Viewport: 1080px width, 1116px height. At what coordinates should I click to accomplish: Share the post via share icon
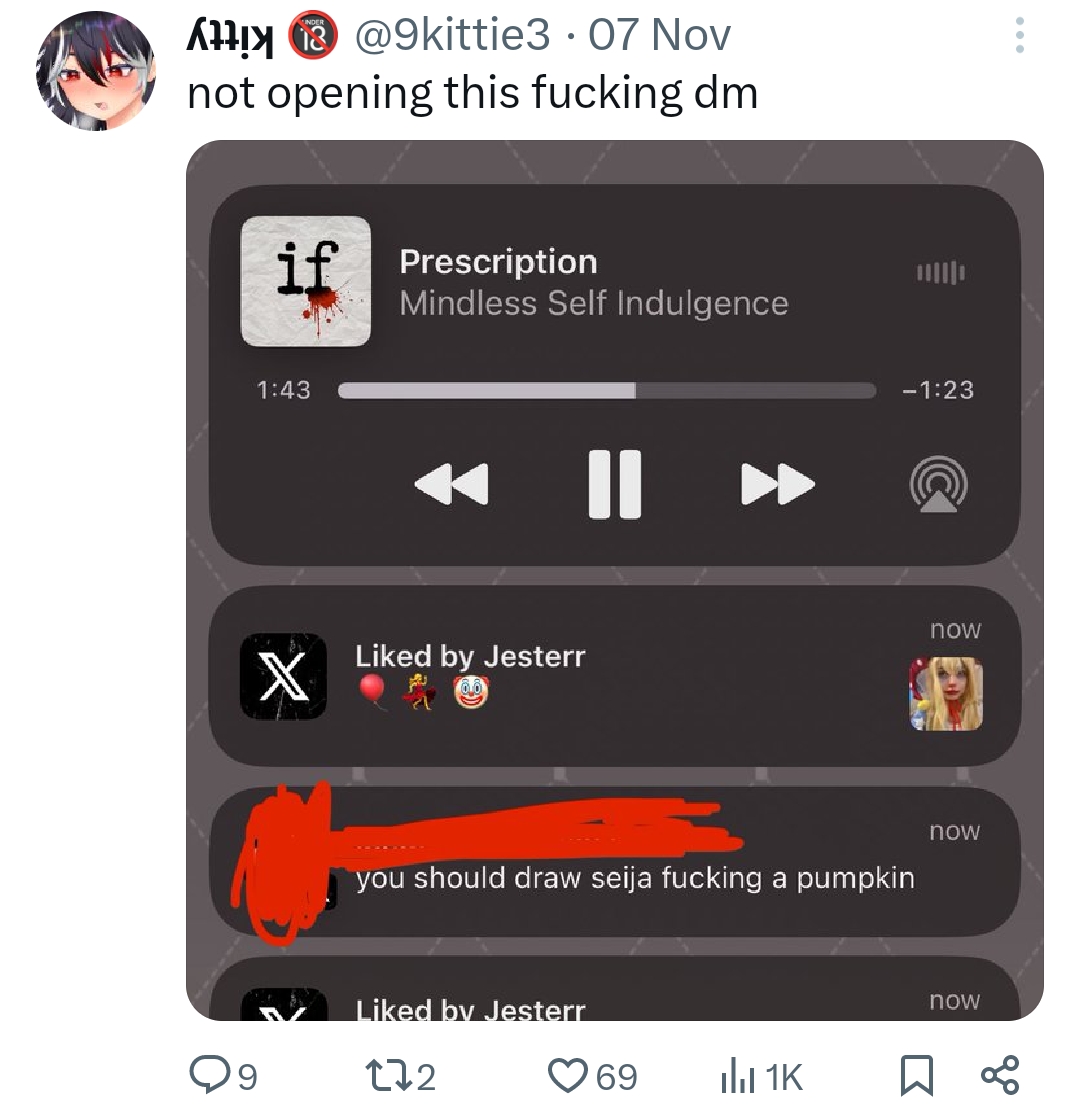pyautogui.click(x=1000, y=1075)
